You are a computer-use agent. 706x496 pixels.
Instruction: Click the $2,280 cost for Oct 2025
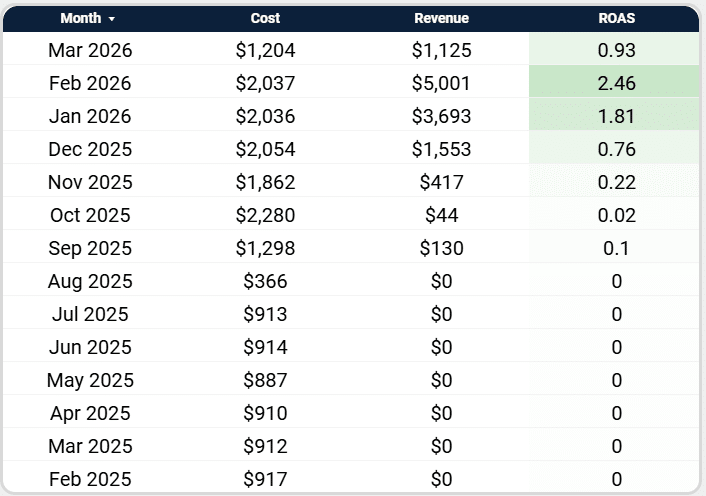click(265, 215)
